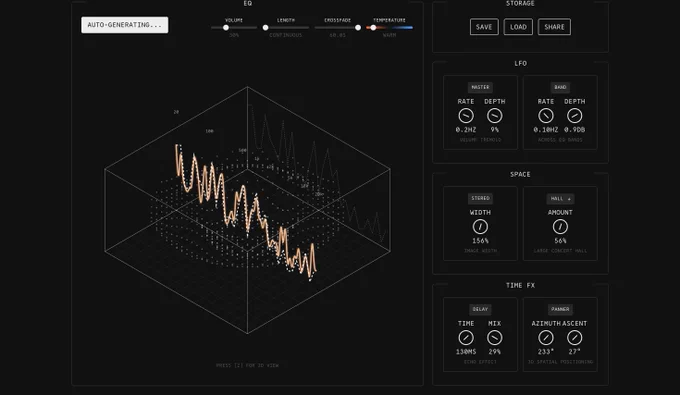
Task: Click the '0.10HZ' band rate value
Action: coord(546,130)
